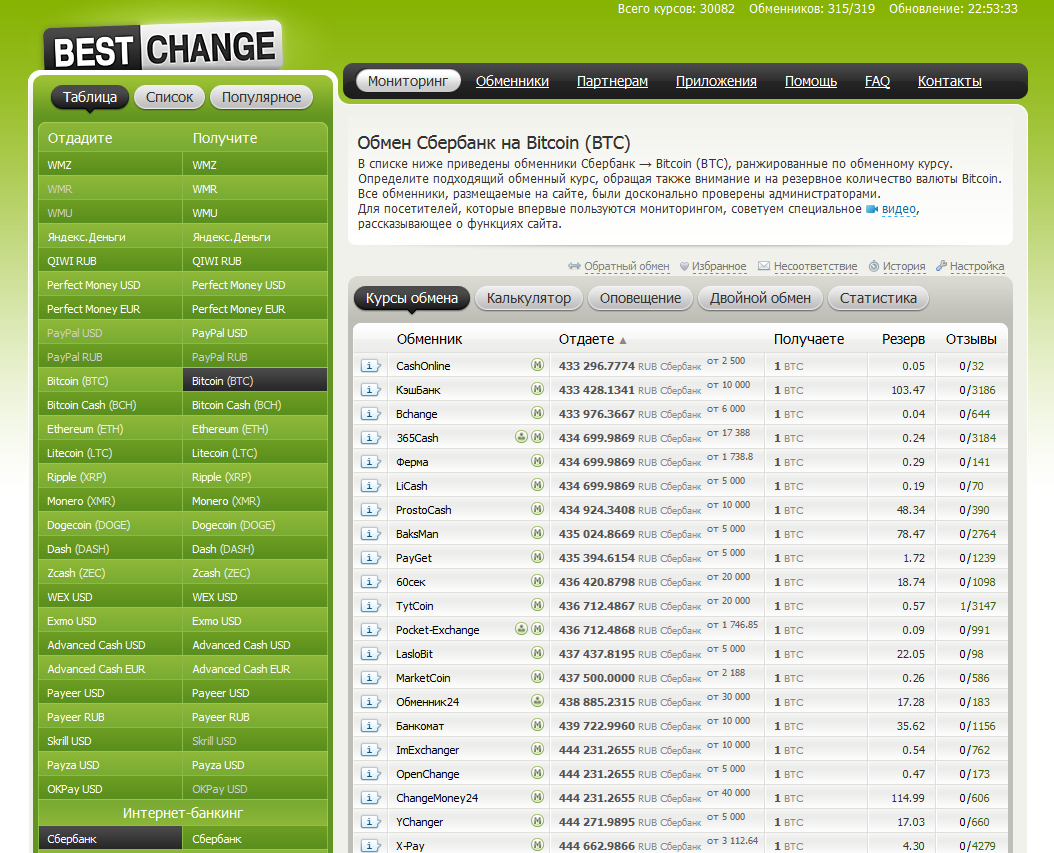Viewport: 1054px width, 853px height.
Task: Click the wrench icon next to Настройка
Action: 941,266
